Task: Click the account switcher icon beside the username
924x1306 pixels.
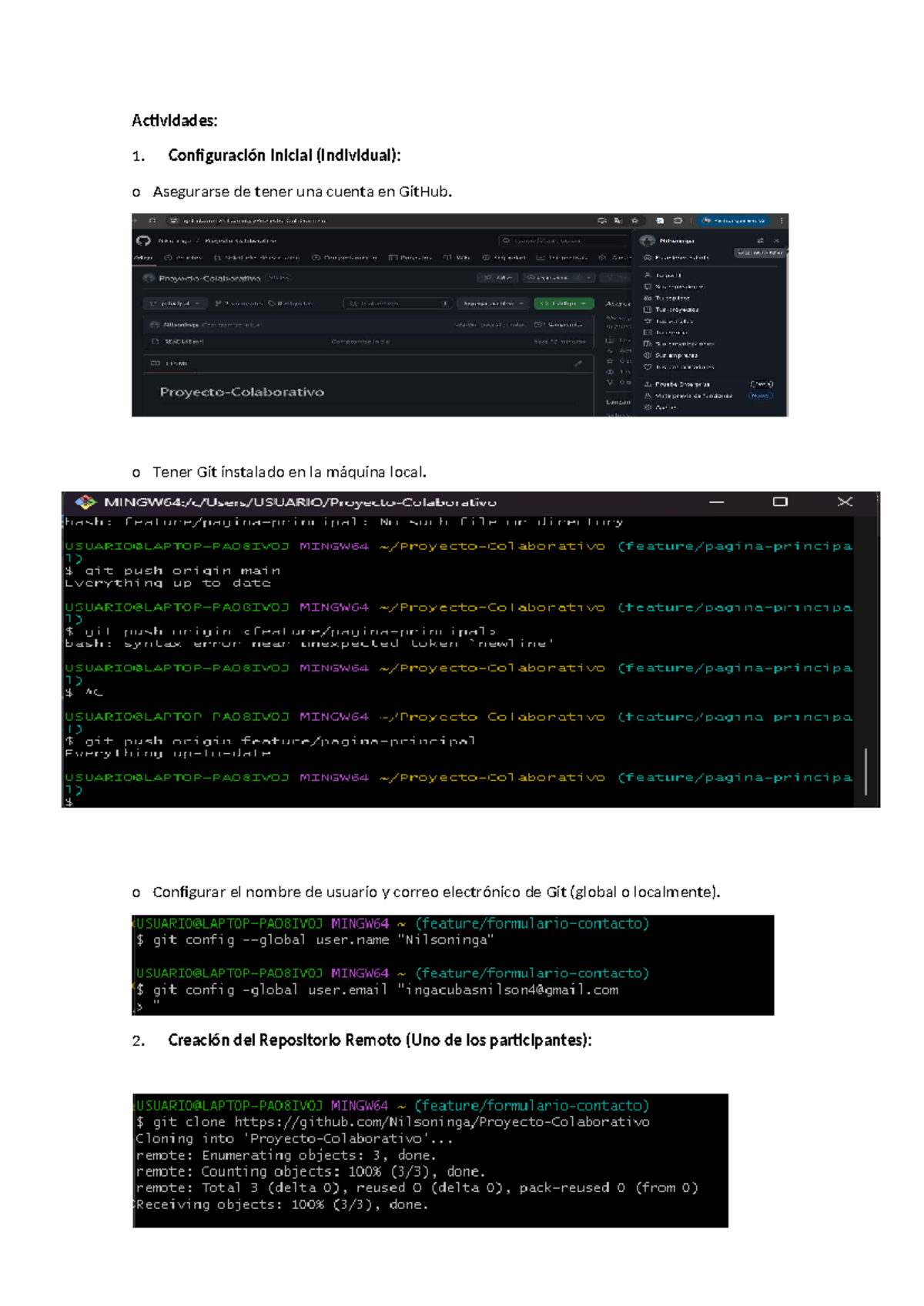Action: 760,241
